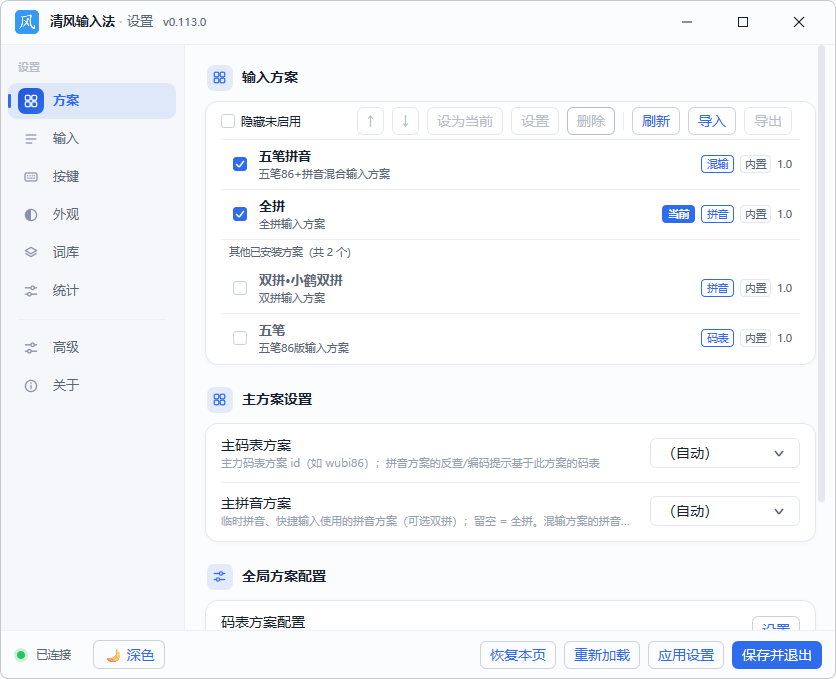Click the 已连接 status text

pyautogui.click(x=53, y=655)
